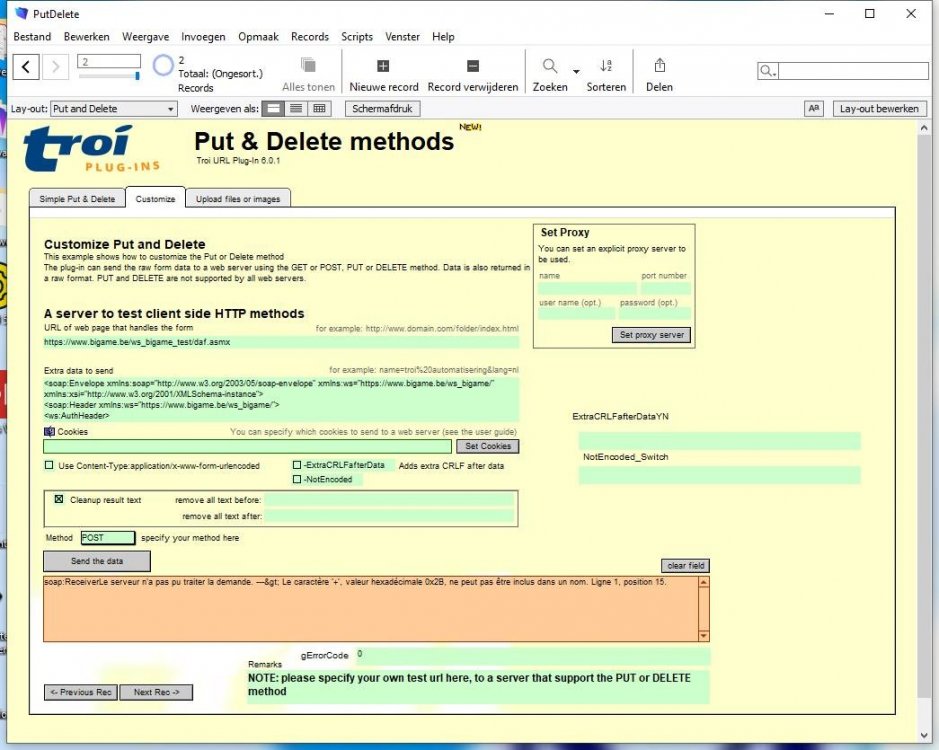The width and height of the screenshot is (939, 750).
Task: Click the text formatting Aa icon
Action: click(813, 108)
